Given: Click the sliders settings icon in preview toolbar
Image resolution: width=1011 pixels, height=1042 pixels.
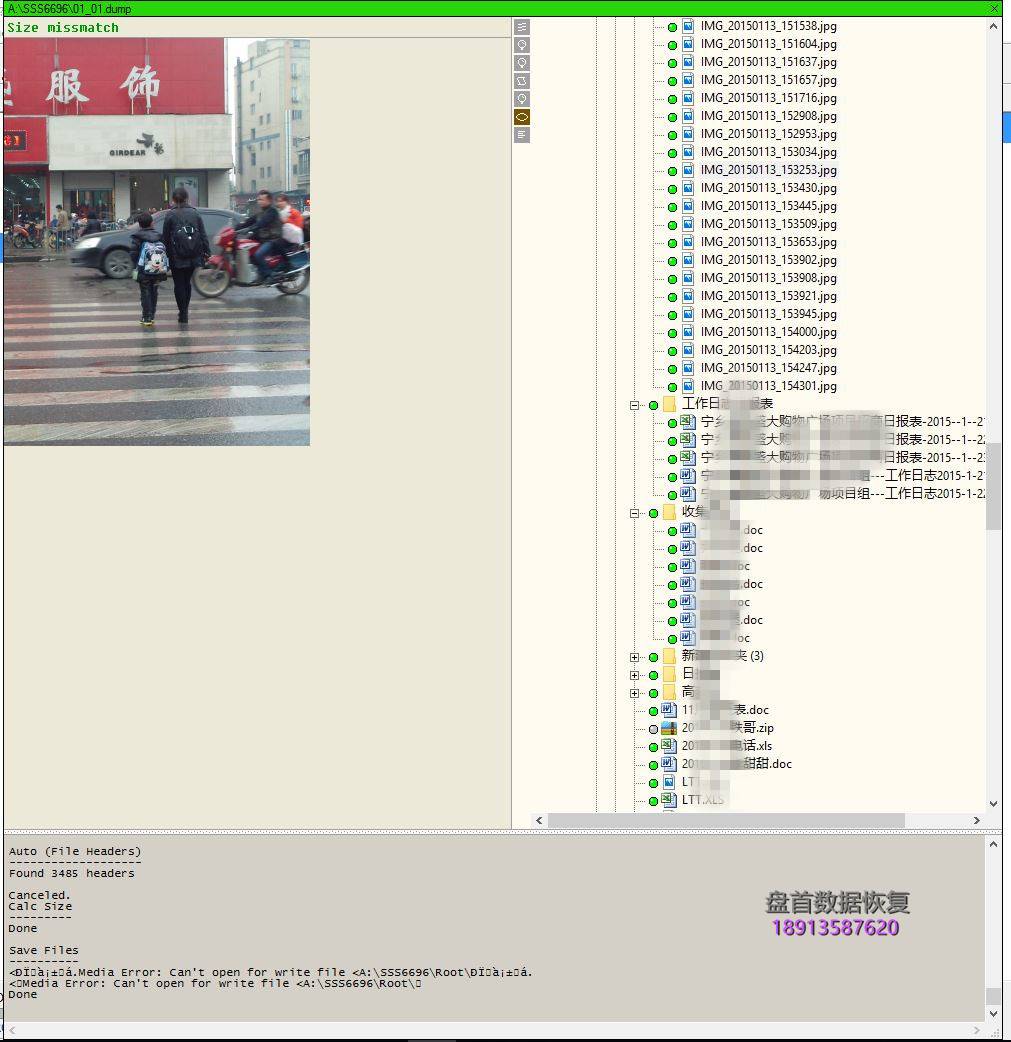Looking at the screenshot, I should (x=521, y=27).
